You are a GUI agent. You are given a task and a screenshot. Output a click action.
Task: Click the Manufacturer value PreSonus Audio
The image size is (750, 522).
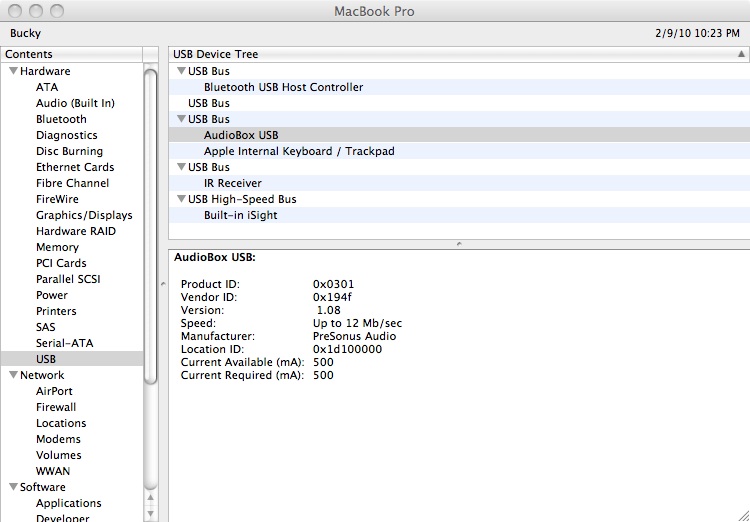(354, 336)
